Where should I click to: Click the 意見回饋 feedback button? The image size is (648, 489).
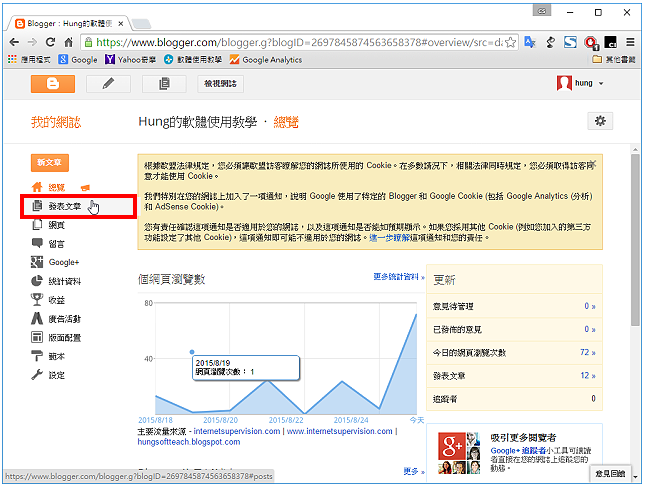[610, 474]
